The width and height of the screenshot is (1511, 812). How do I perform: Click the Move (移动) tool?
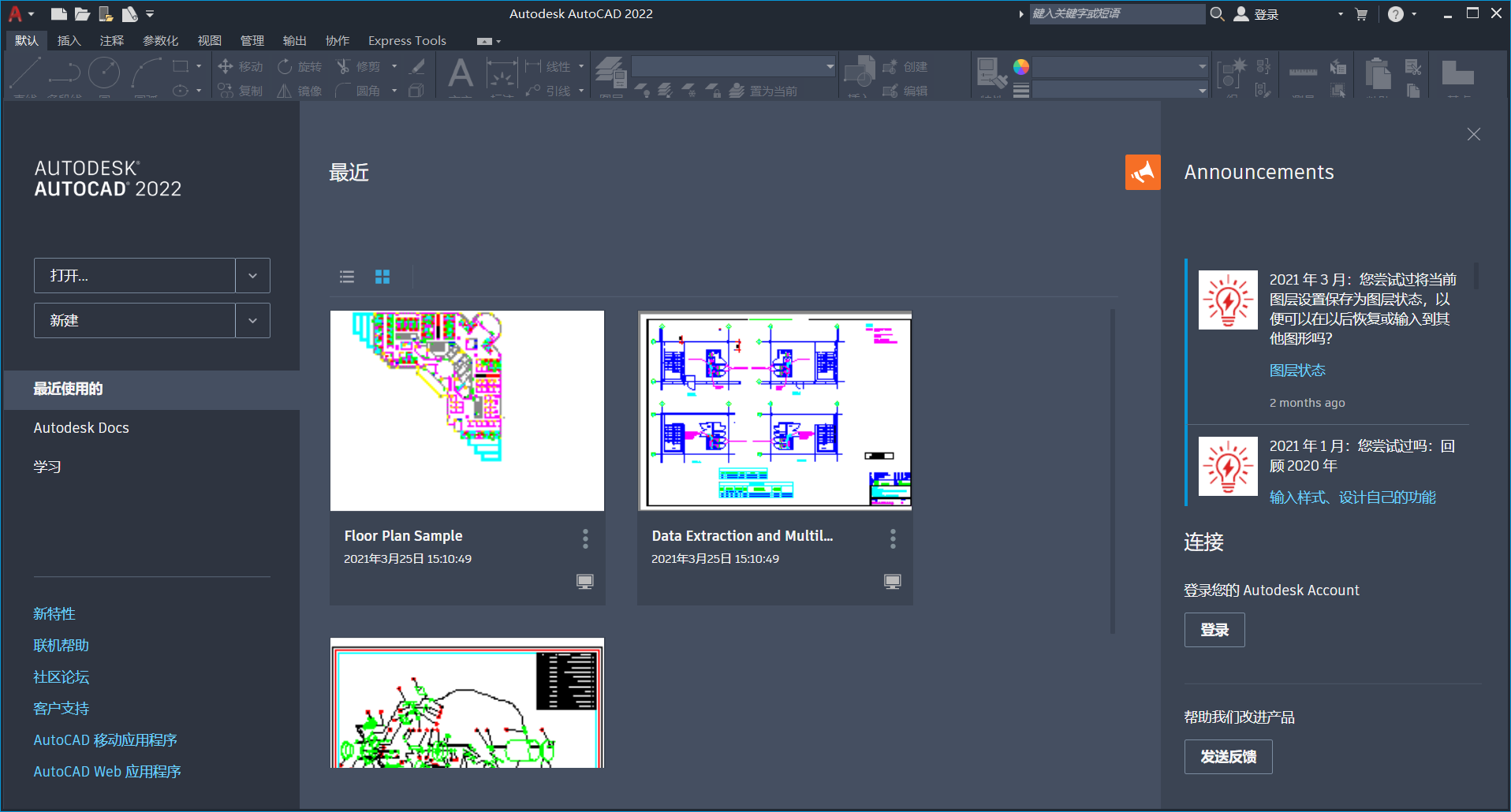[241, 66]
